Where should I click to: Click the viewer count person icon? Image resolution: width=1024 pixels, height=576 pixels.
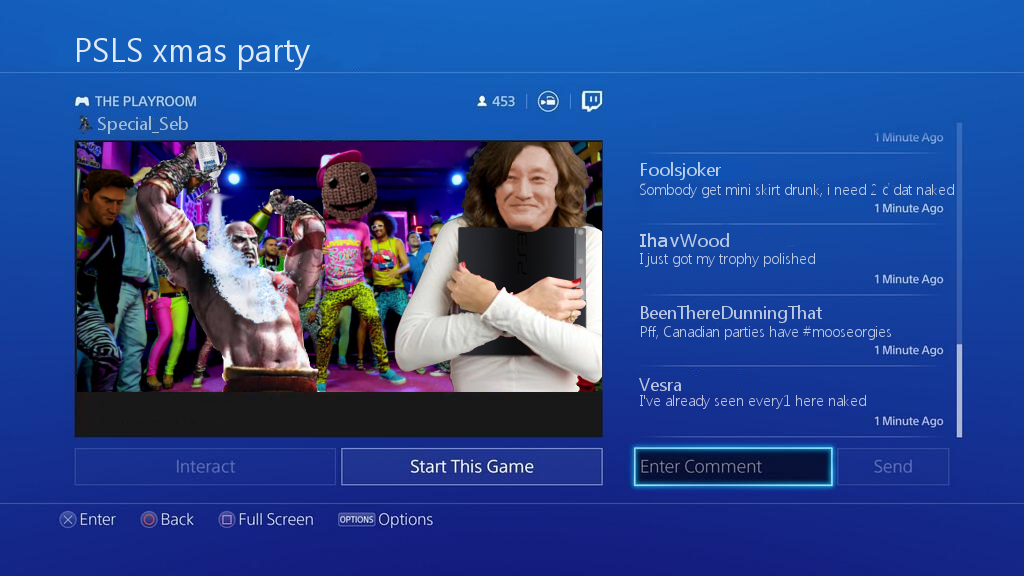pos(482,101)
